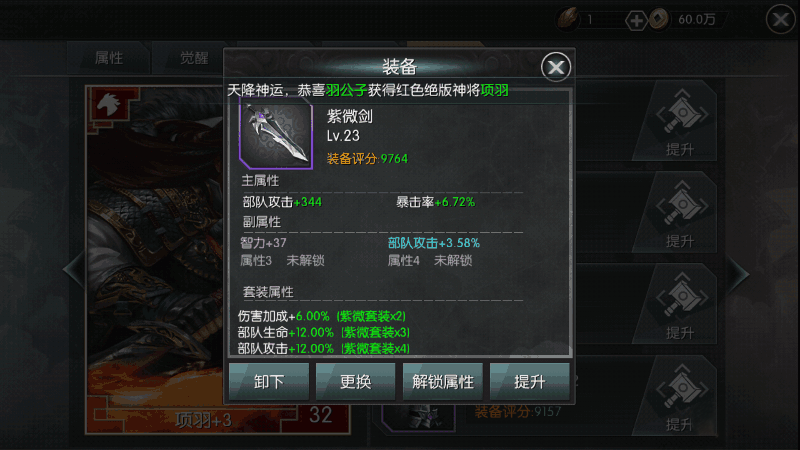Screen dimensions: 800x450
Task: Click the armor equipment slot thumbnail below dialog
Action: click(x=419, y=417)
